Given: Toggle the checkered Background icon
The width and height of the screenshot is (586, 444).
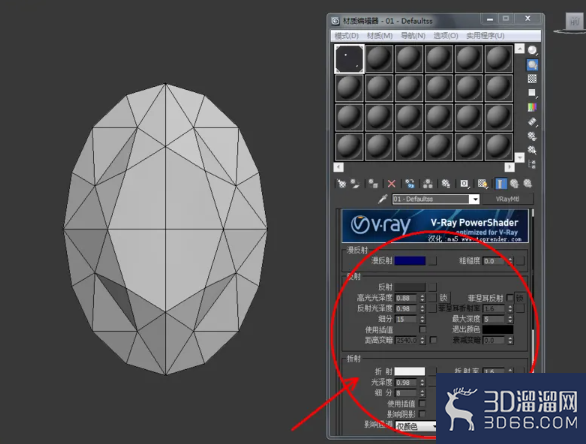Looking at the screenshot, I should (x=532, y=78).
